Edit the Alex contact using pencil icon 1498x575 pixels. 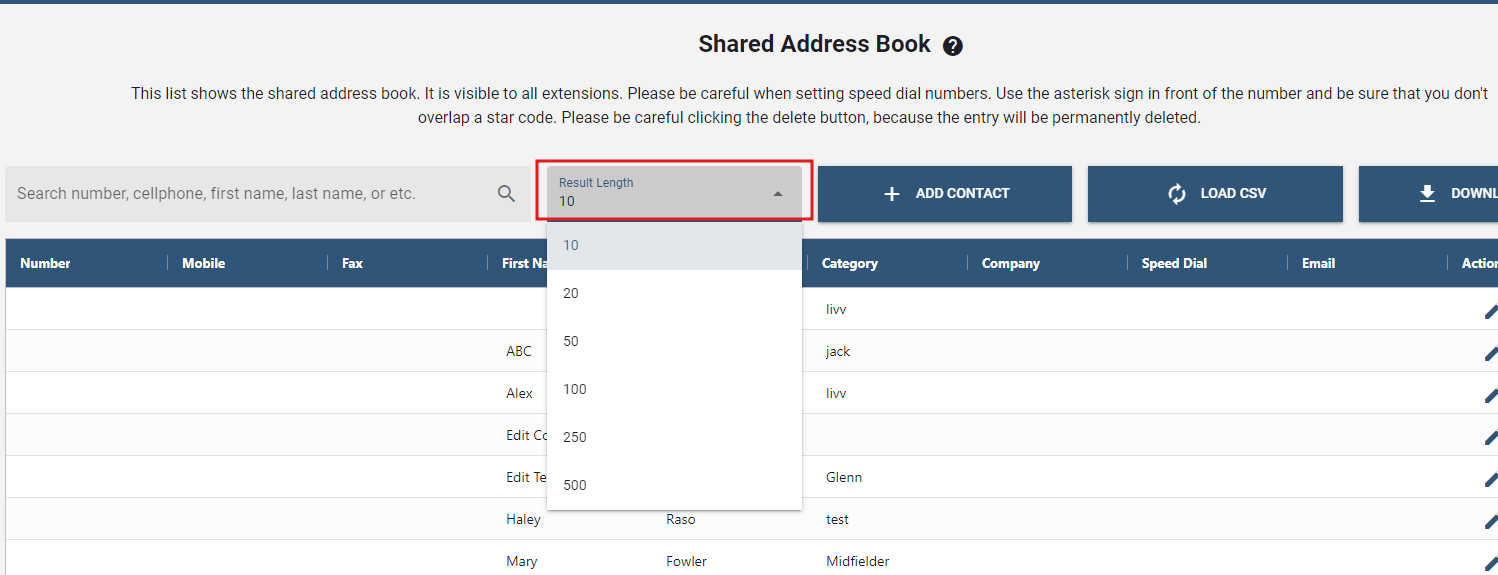1490,395
